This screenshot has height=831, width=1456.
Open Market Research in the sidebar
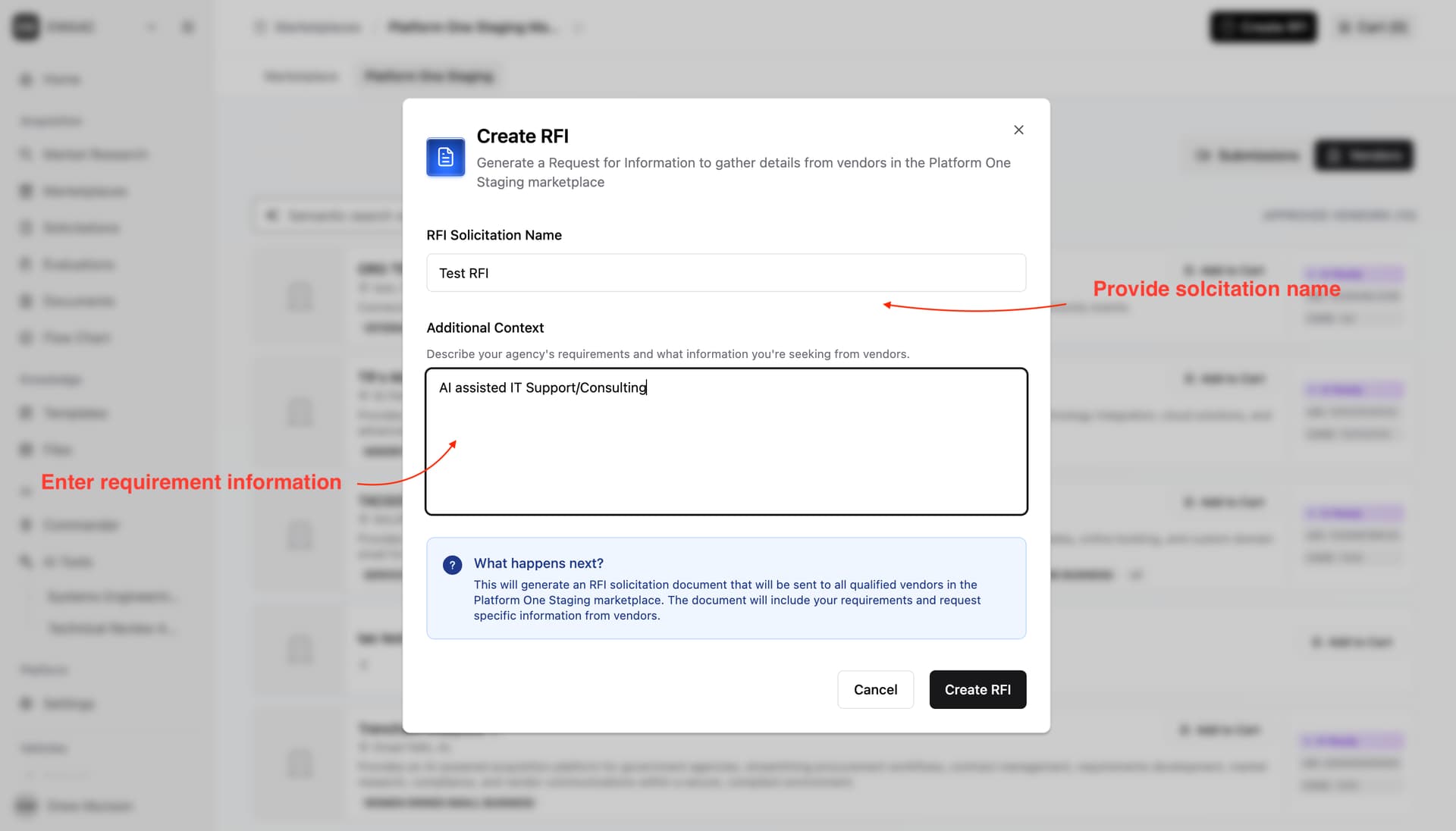[x=83, y=155]
